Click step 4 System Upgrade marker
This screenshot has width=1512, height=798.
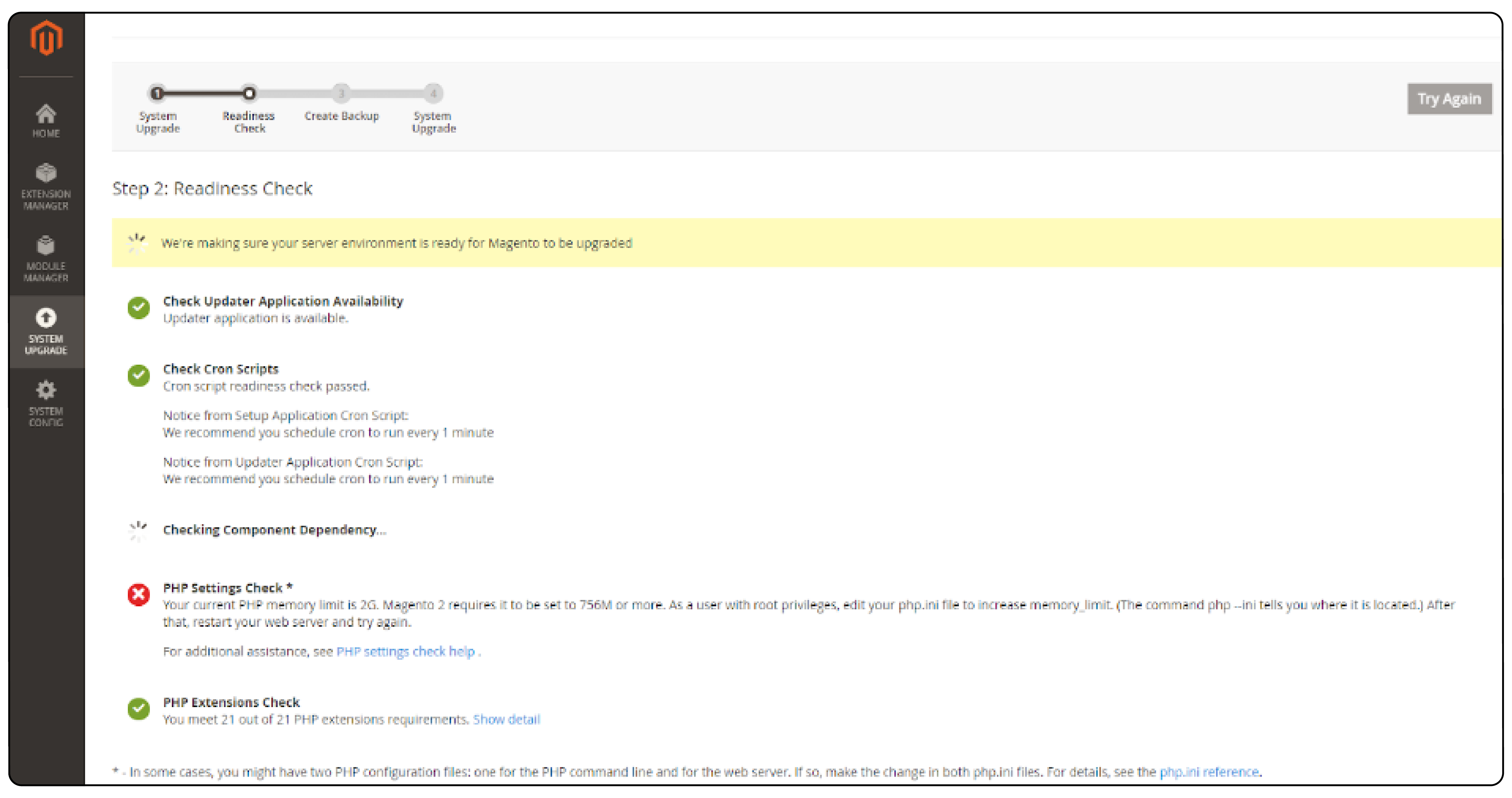coord(433,93)
